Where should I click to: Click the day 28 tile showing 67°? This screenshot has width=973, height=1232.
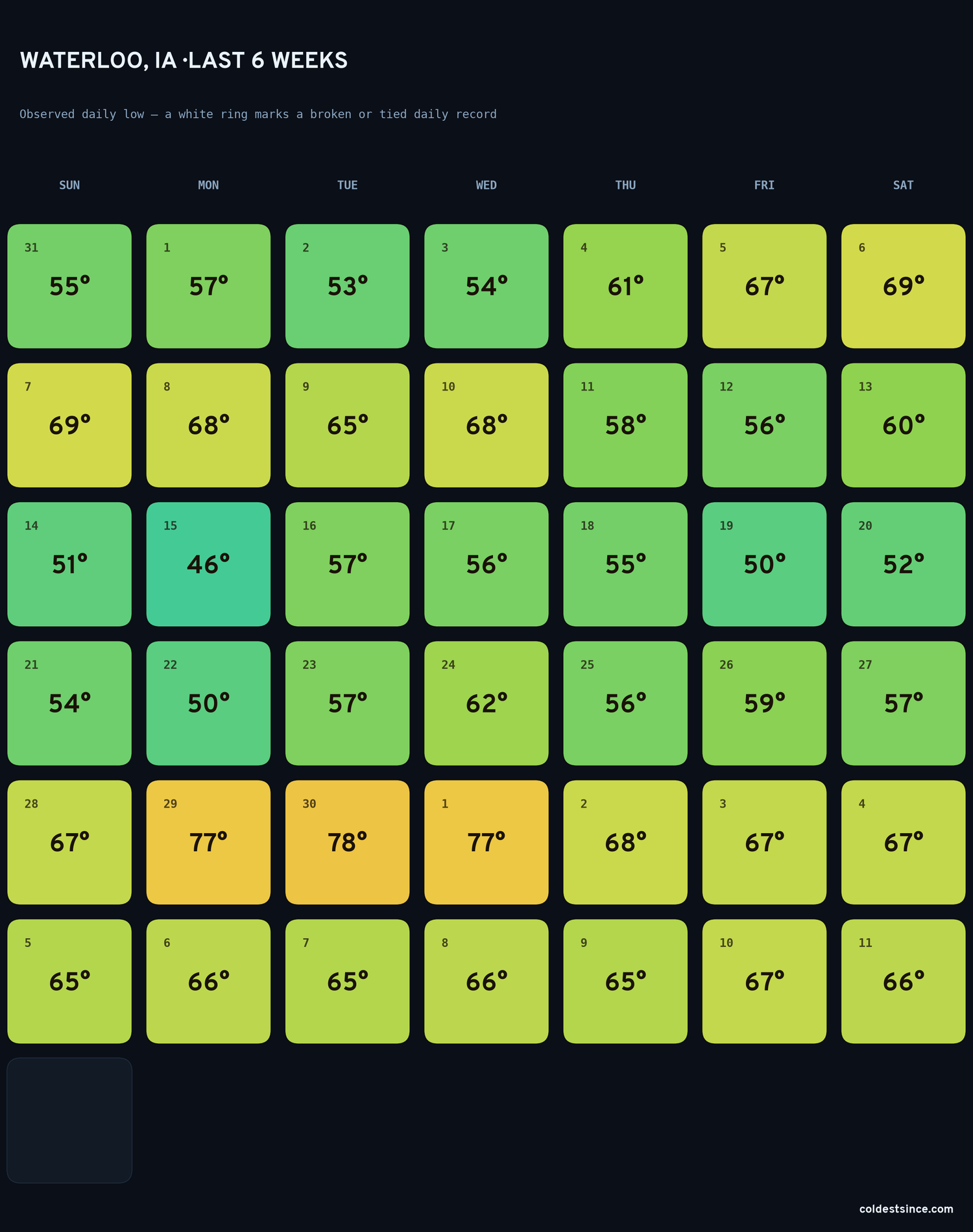click(69, 842)
